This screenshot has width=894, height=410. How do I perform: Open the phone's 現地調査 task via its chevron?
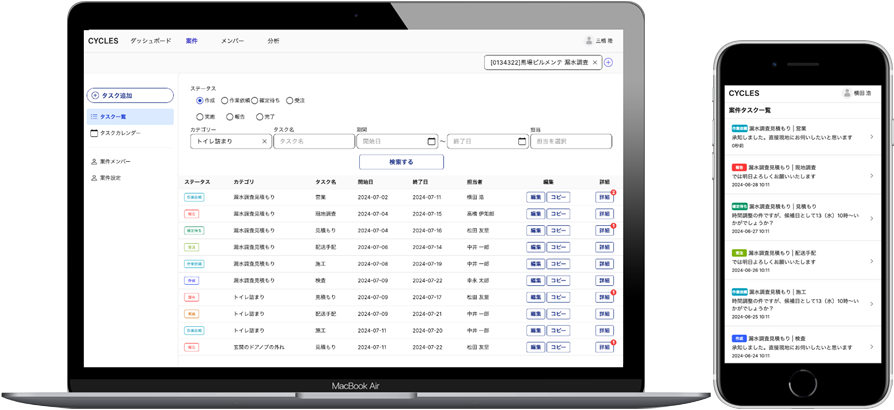click(872, 176)
